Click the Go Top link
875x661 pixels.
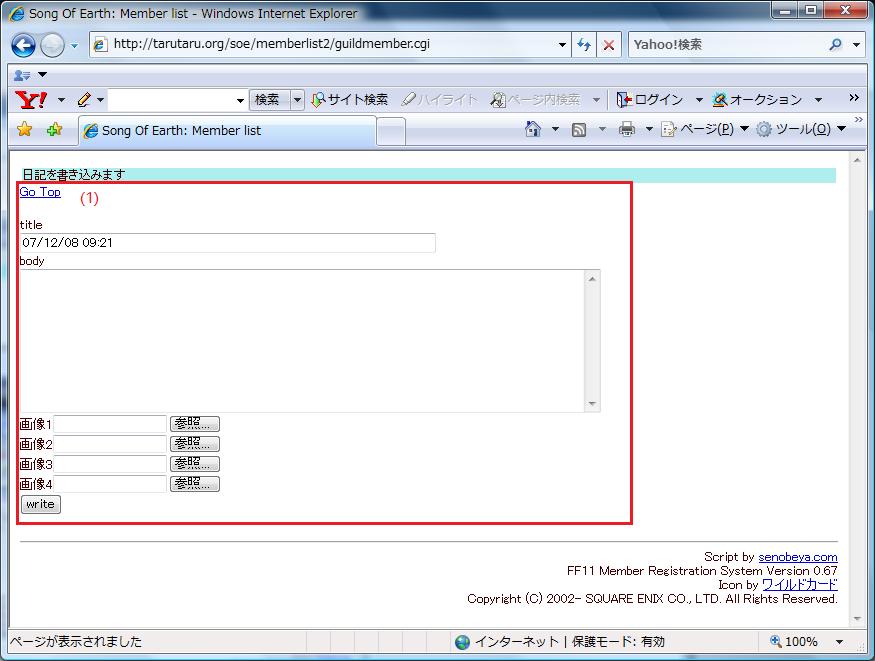click(x=40, y=192)
